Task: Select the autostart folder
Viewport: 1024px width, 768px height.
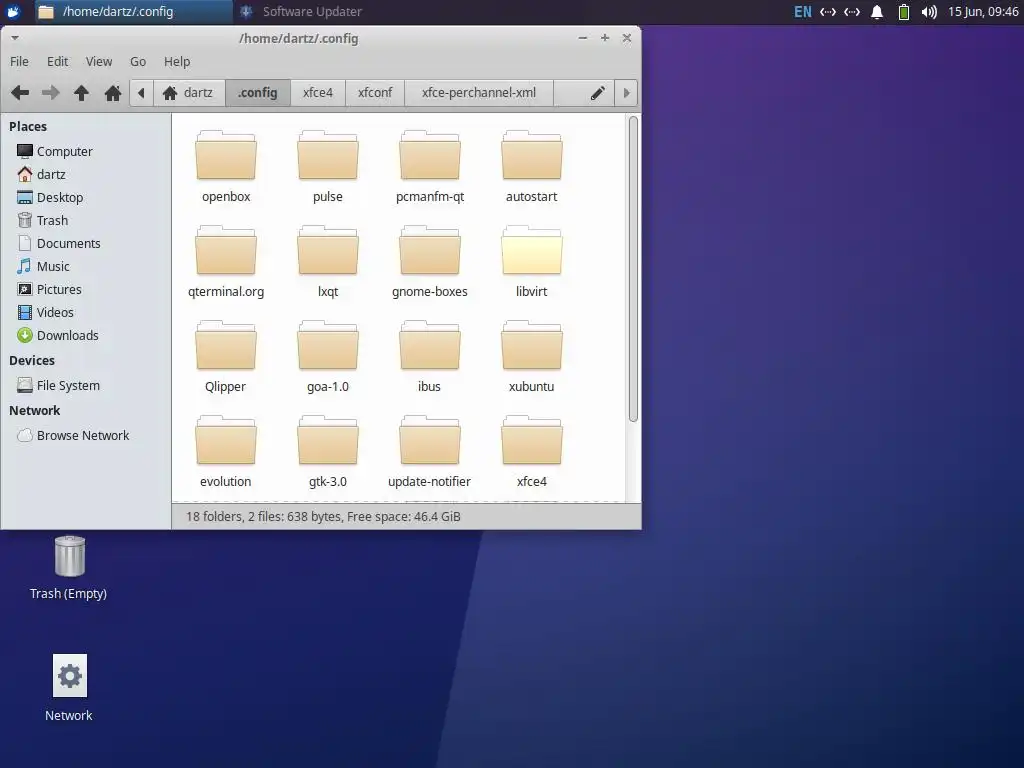Action: 532,167
